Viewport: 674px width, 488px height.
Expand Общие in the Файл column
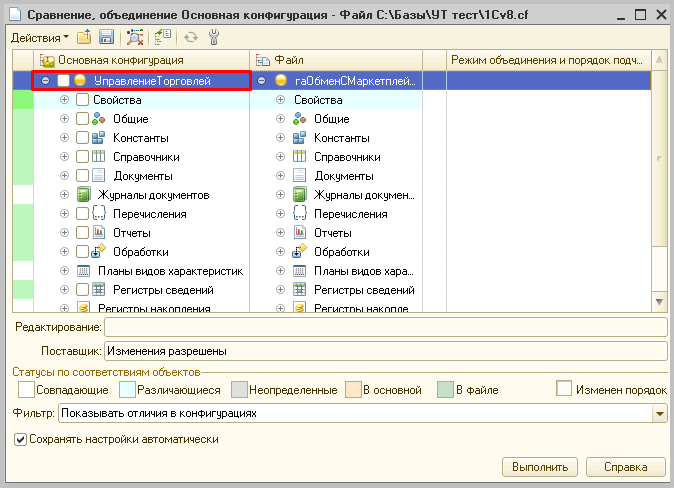pos(280,119)
